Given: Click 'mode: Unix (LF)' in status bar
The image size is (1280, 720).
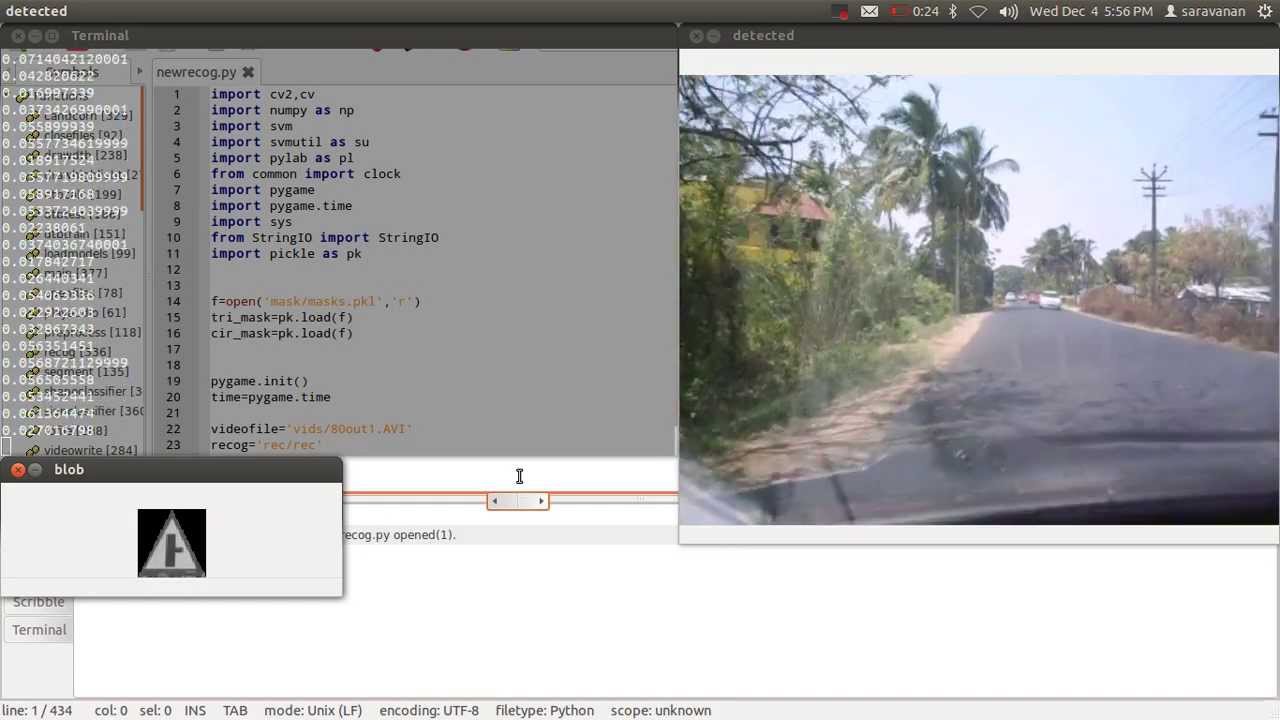Looking at the screenshot, I should (313, 711).
